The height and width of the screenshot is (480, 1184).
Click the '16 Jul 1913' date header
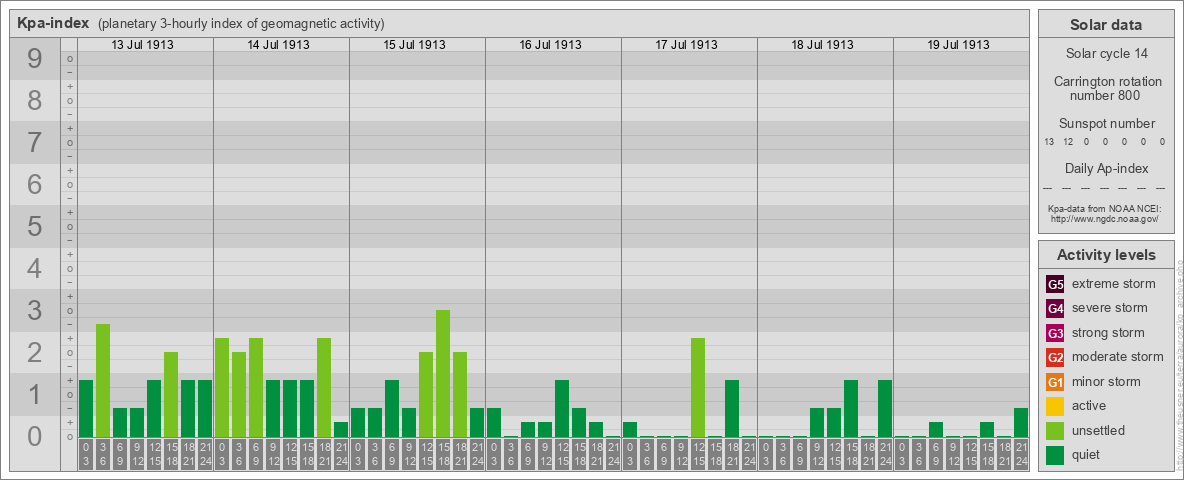[550, 45]
